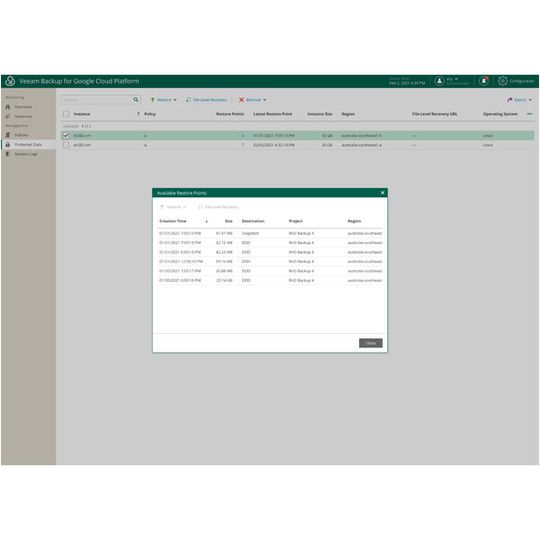
Task: Click File-Level Recovery in the dialog toolbar
Action: coord(218,207)
